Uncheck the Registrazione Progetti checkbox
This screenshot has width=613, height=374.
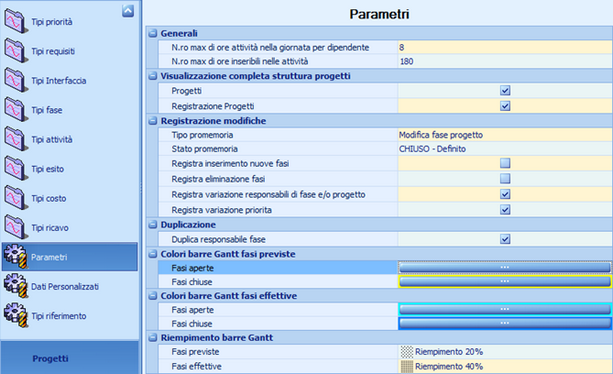(x=505, y=106)
